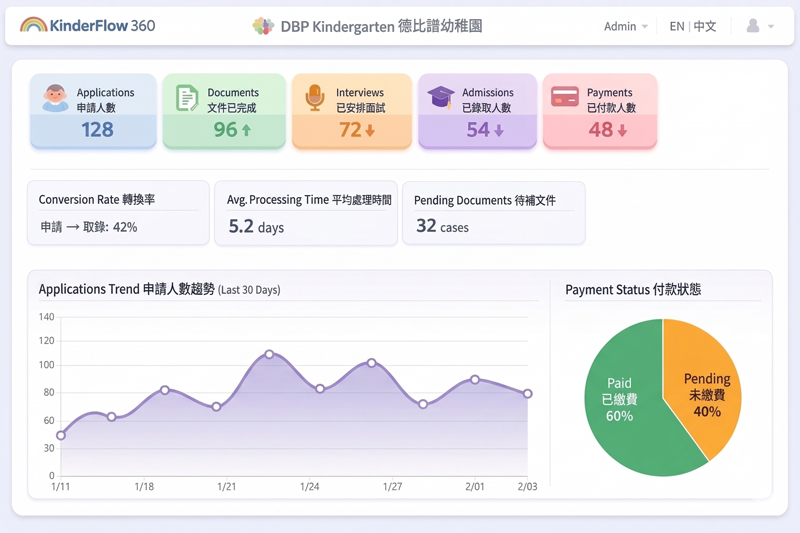The width and height of the screenshot is (800, 533).
Task: Click the Documents file icon
Action: (x=187, y=98)
